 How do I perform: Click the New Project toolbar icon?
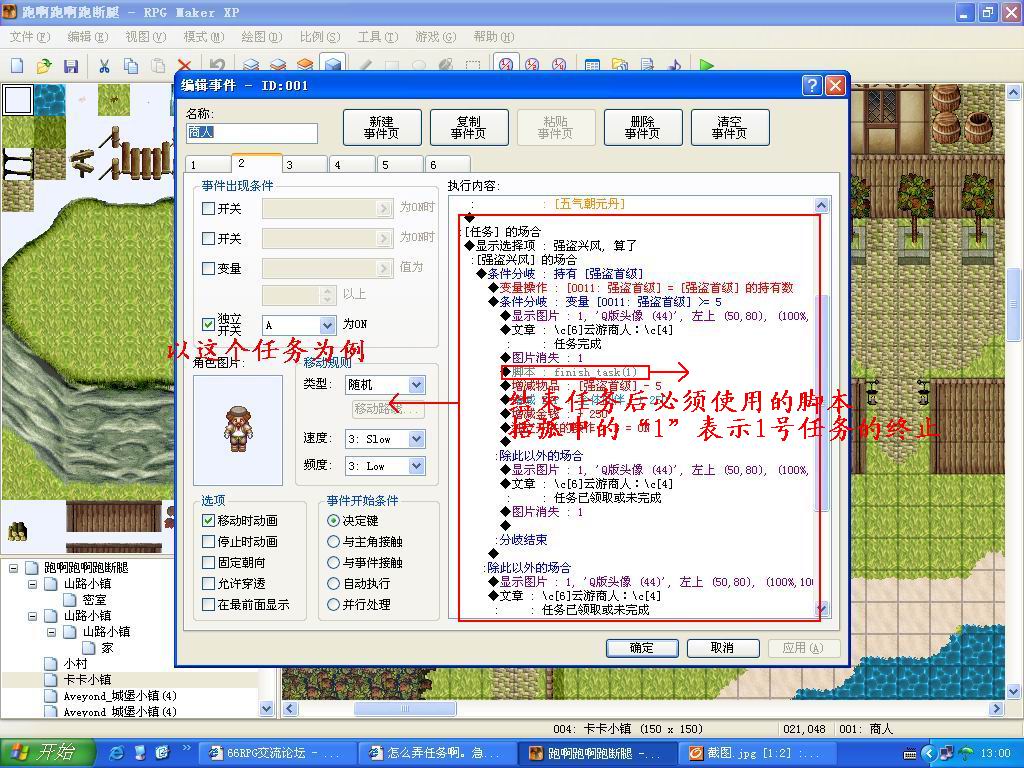18,65
